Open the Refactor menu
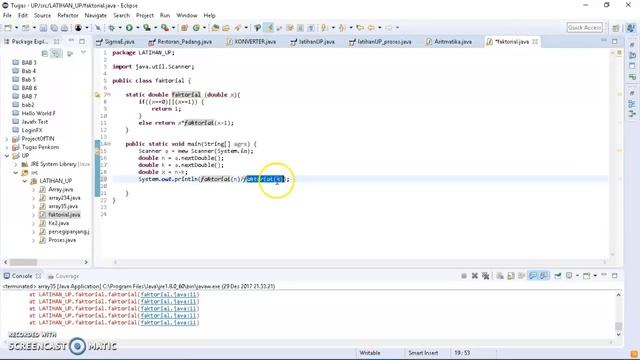Viewport: 640px width, 360px height. [68, 16]
